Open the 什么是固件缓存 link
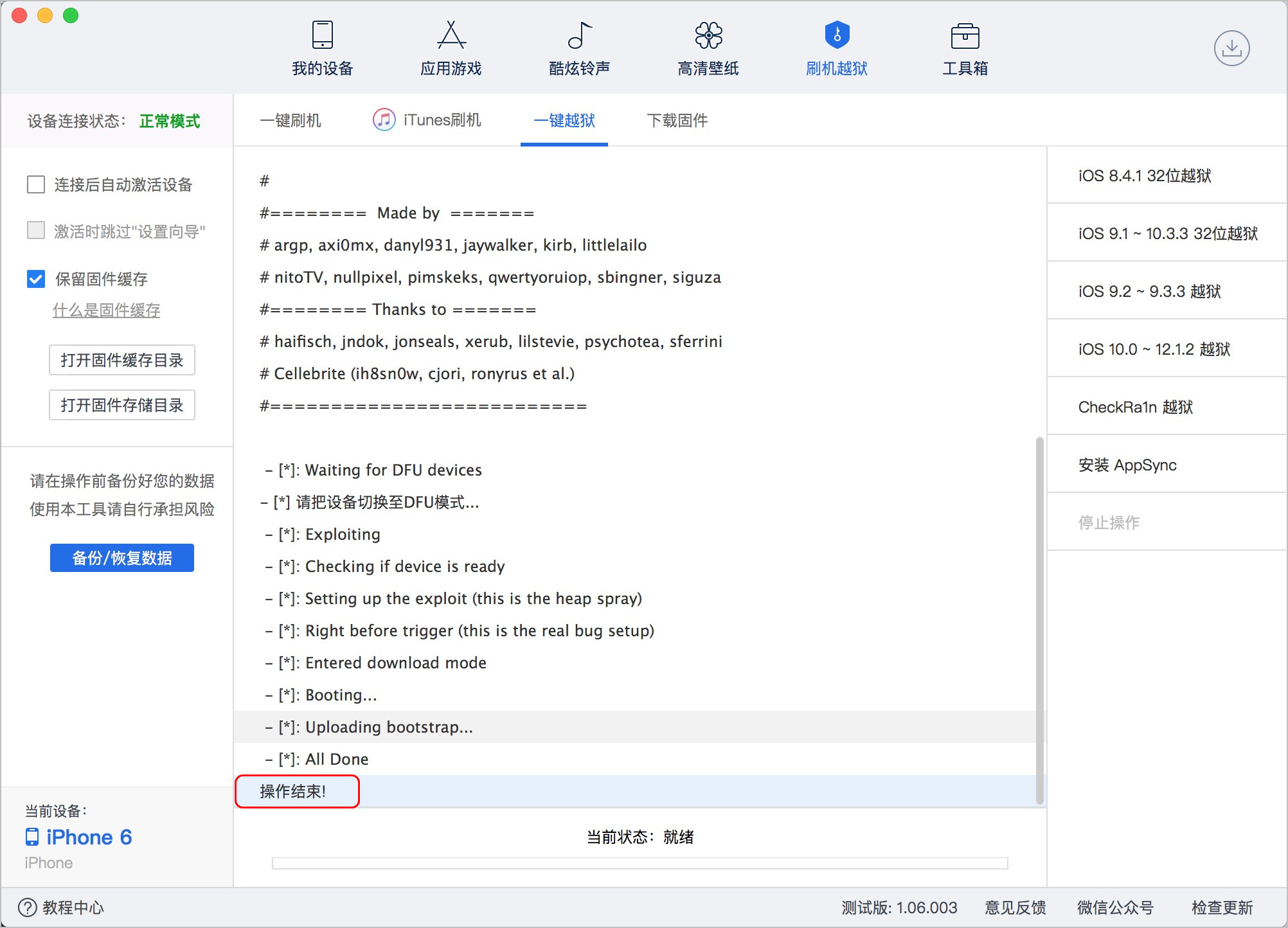 (106, 310)
